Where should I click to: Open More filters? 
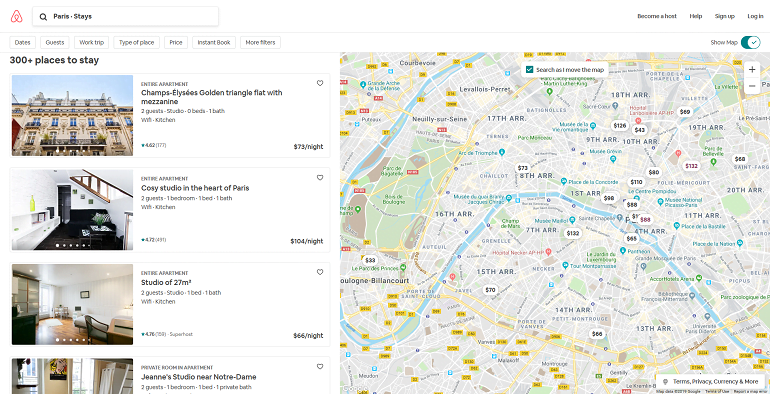point(260,42)
